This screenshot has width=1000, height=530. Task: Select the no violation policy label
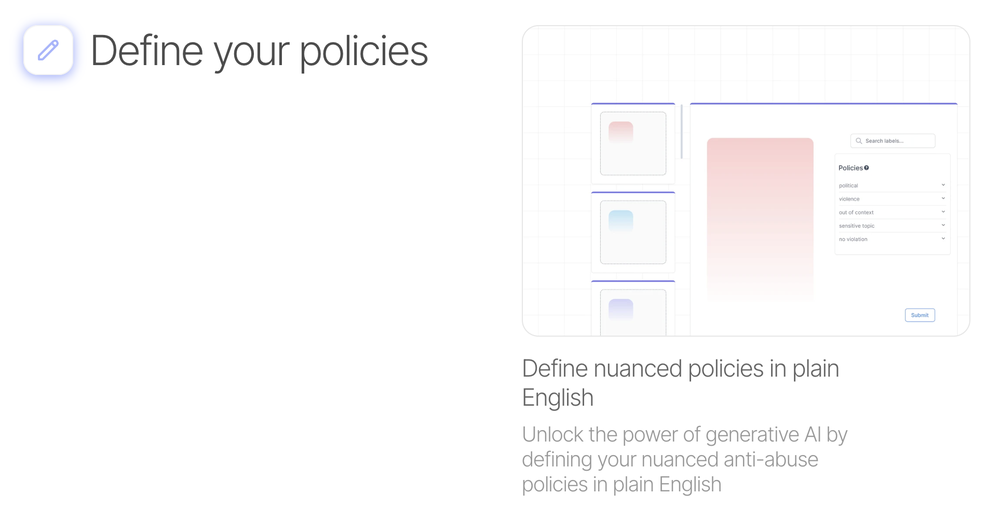[x=853, y=239]
